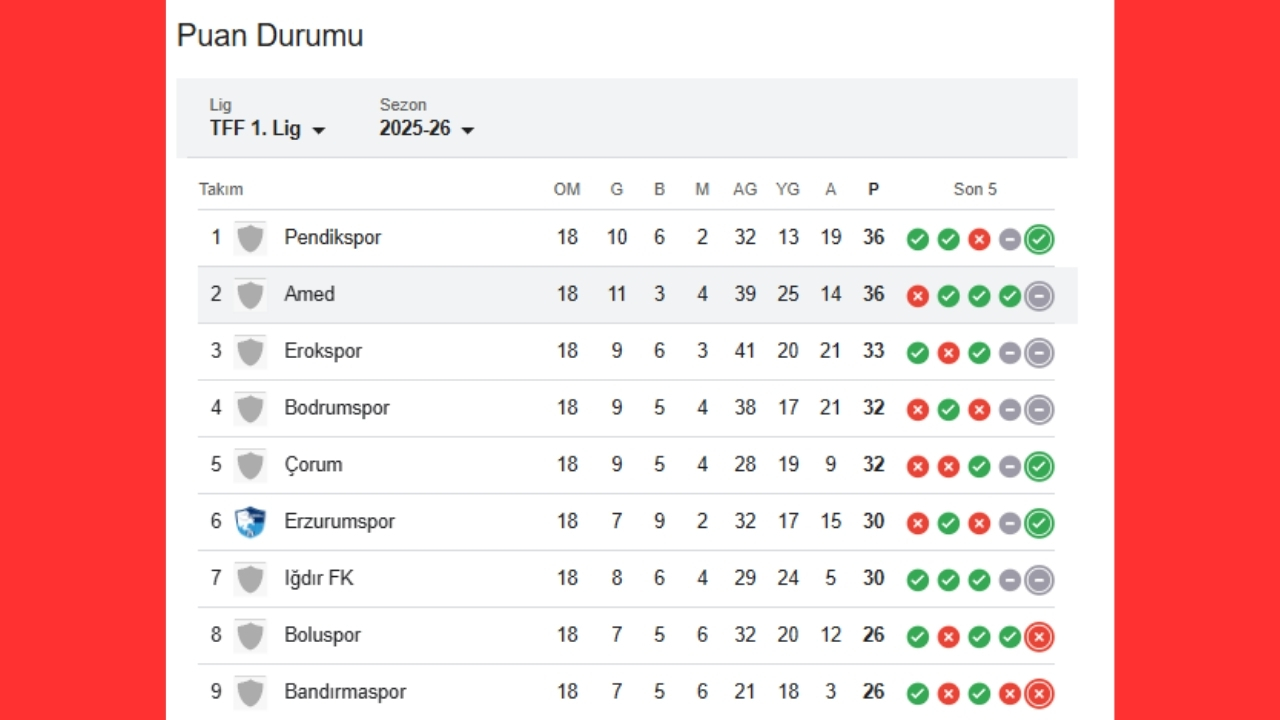The width and height of the screenshot is (1280, 720).
Task: Click the Amed team name
Action: pos(309,295)
